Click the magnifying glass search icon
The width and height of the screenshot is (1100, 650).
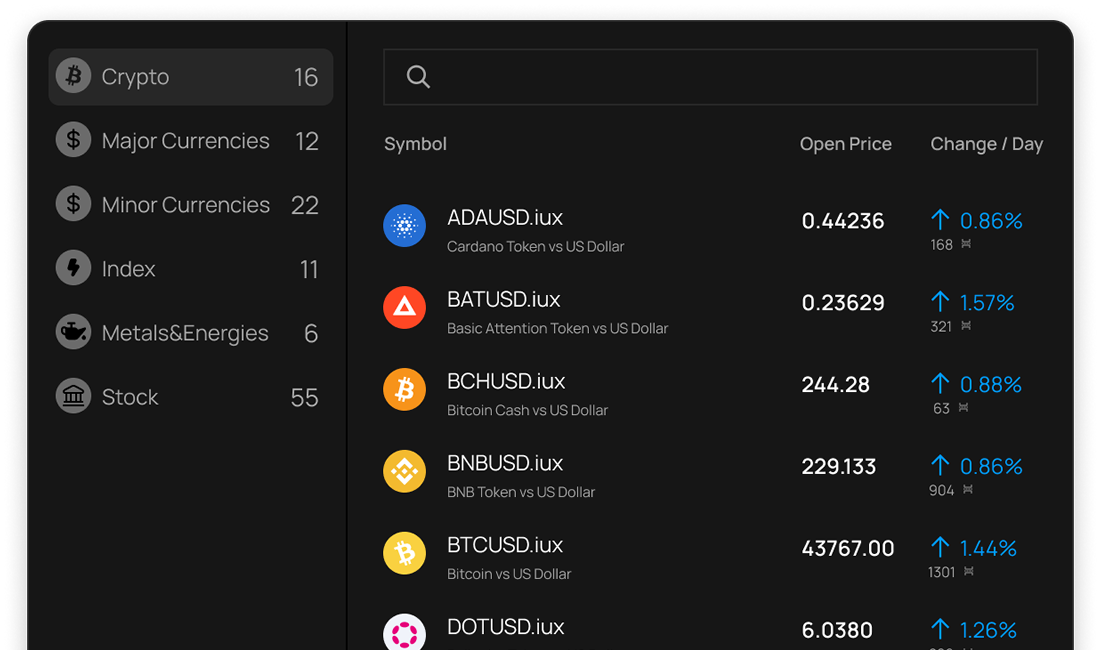coord(418,77)
